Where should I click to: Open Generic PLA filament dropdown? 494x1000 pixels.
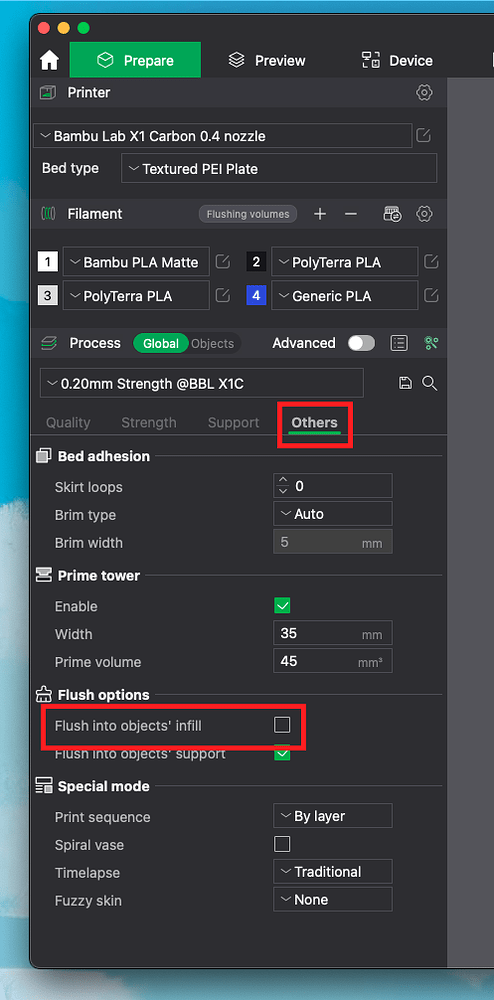[345, 295]
